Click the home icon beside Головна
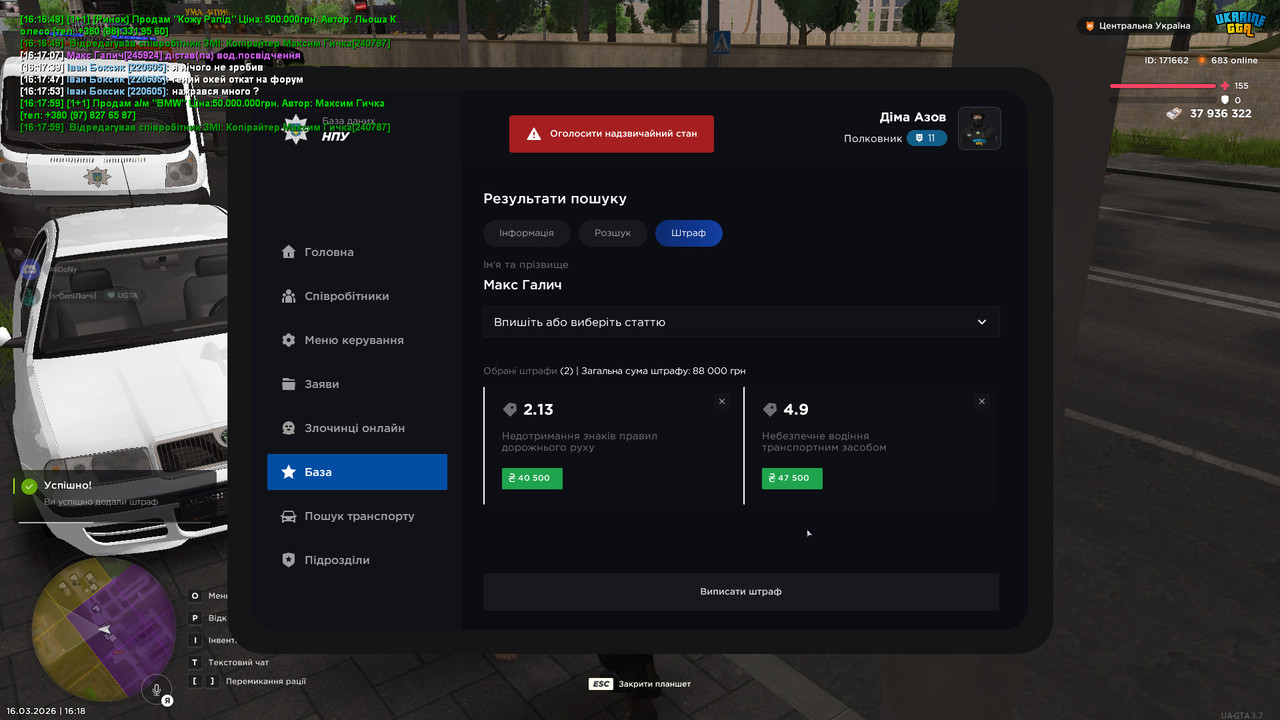This screenshot has height=720, width=1280. click(289, 252)
